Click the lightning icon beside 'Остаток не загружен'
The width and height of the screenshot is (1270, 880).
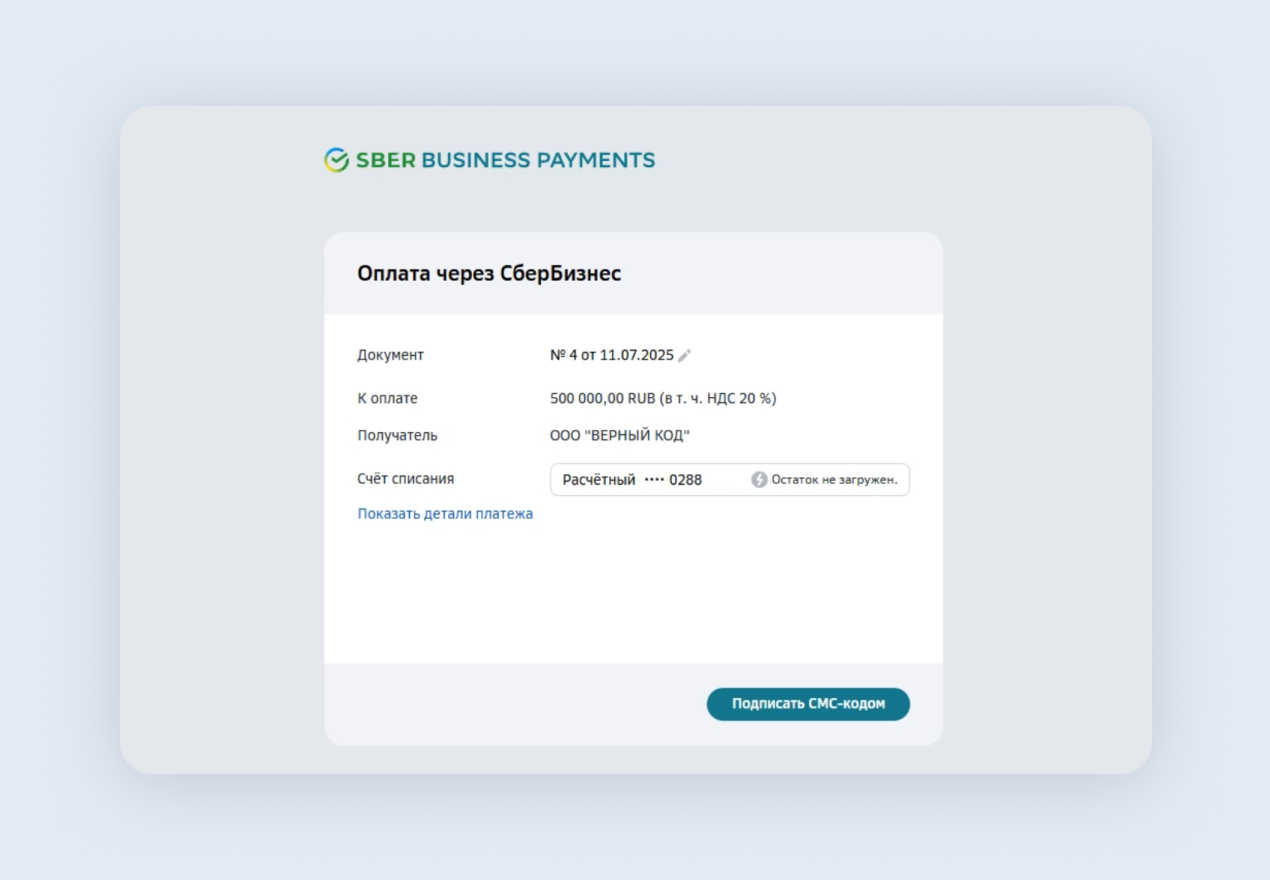coord(759,480)
